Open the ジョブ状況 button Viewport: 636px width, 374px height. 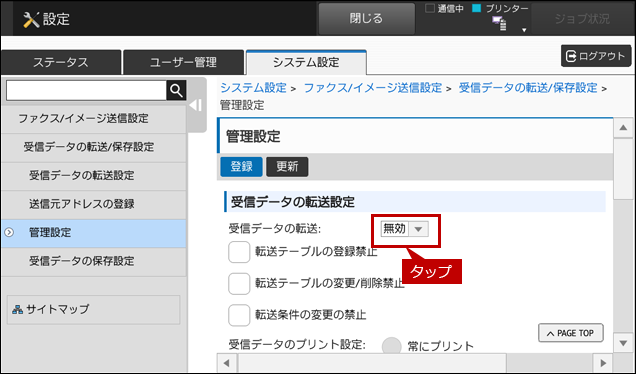582,19
